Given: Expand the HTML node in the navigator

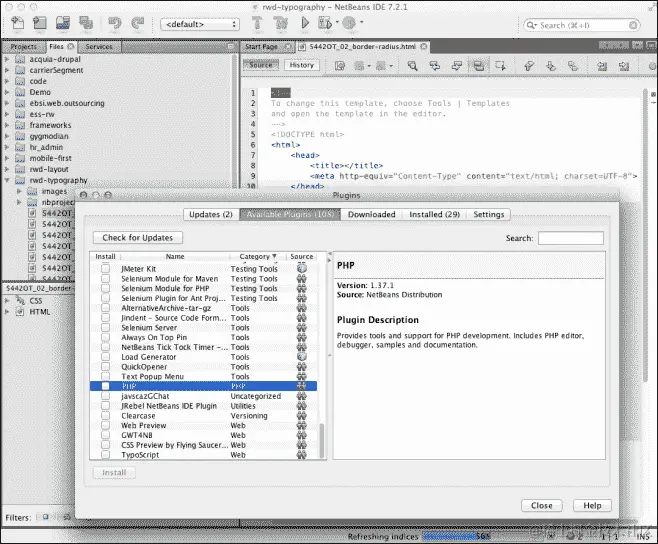Looking at the screenshot, I should click(7, 311).
